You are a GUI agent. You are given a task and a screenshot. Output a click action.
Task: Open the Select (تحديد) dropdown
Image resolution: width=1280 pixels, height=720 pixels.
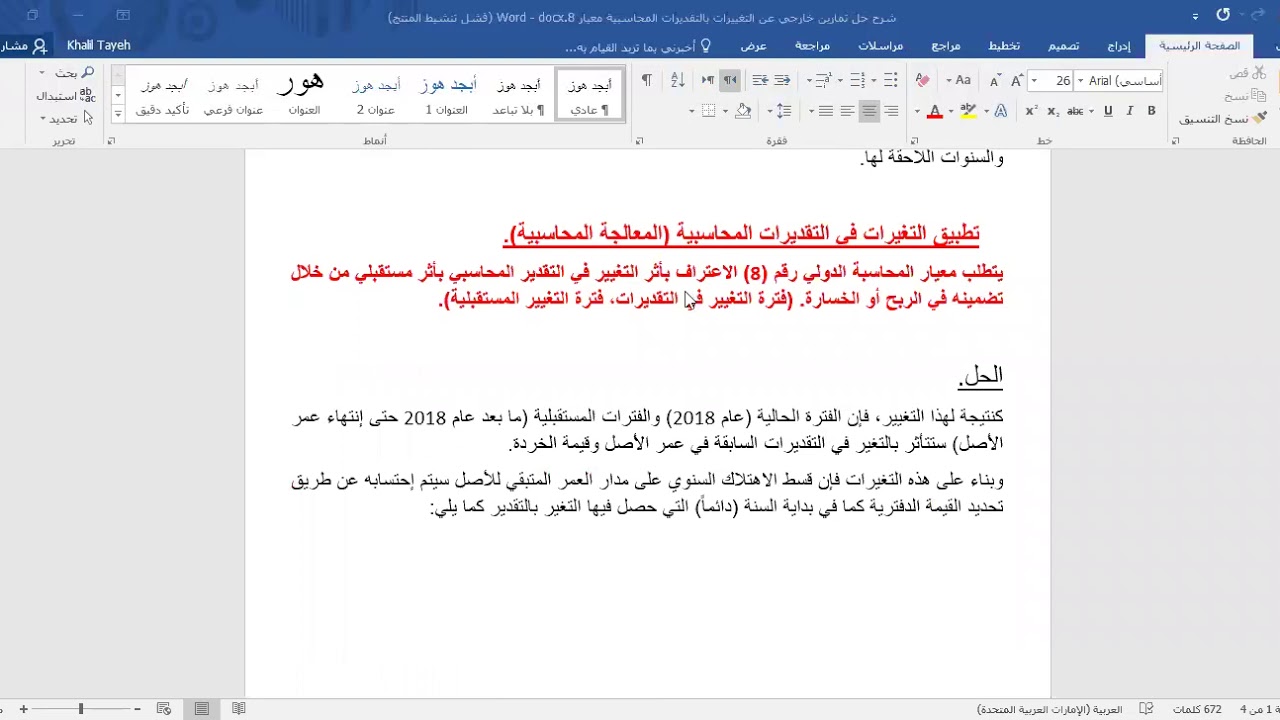(x=66, y=118)
